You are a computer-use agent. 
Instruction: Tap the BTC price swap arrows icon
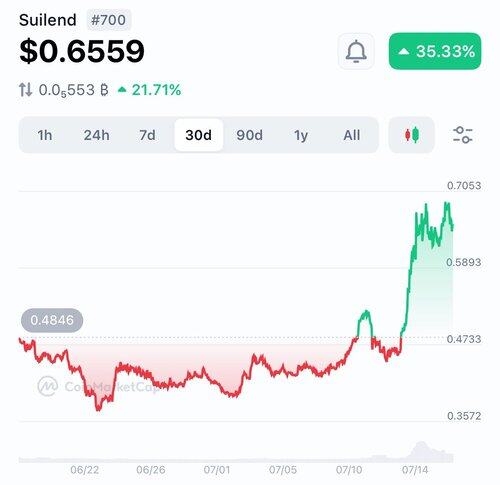(25, 90)
